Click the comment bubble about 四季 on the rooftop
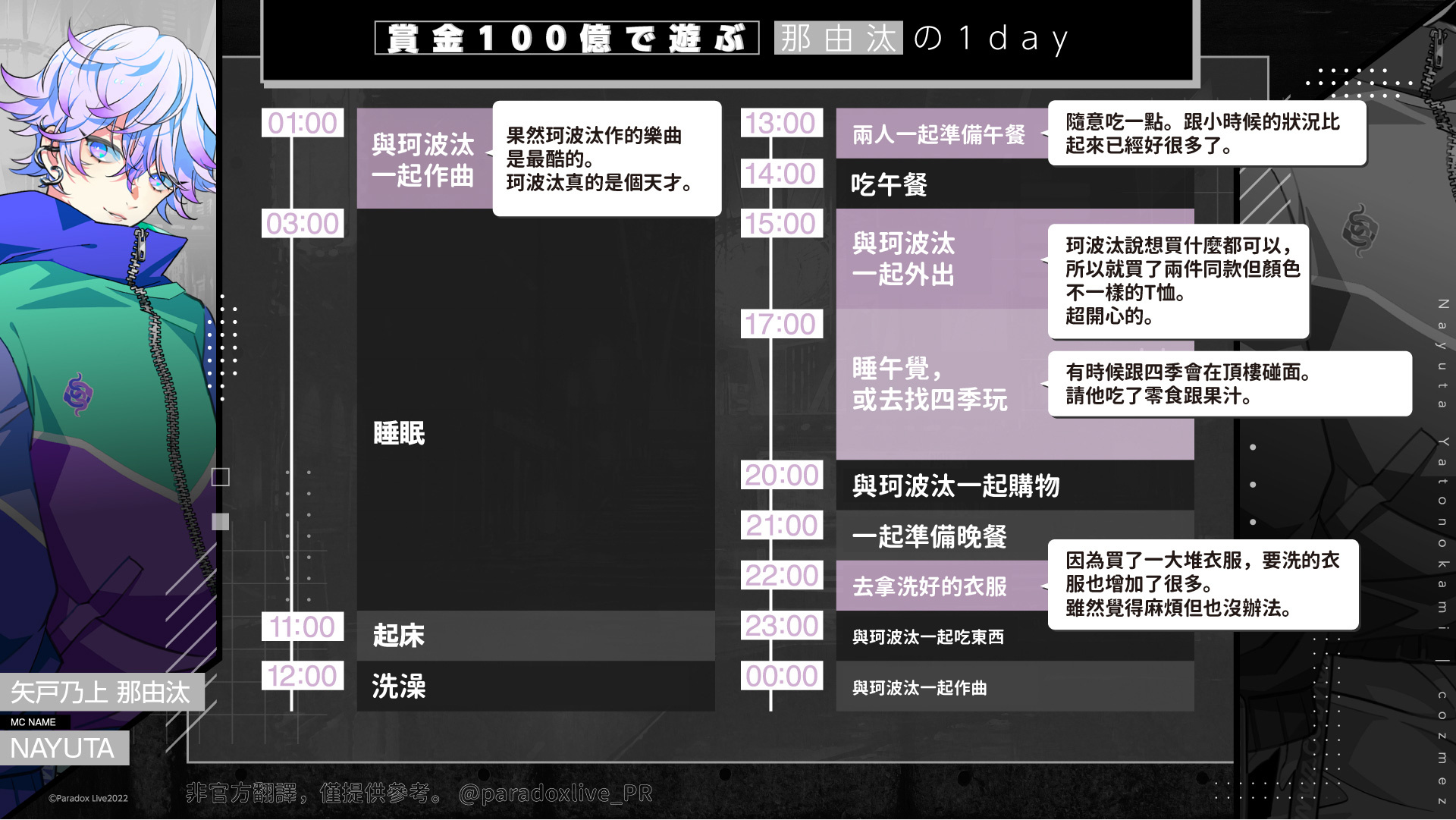1456x820 pixels. tap(1229, 384)
